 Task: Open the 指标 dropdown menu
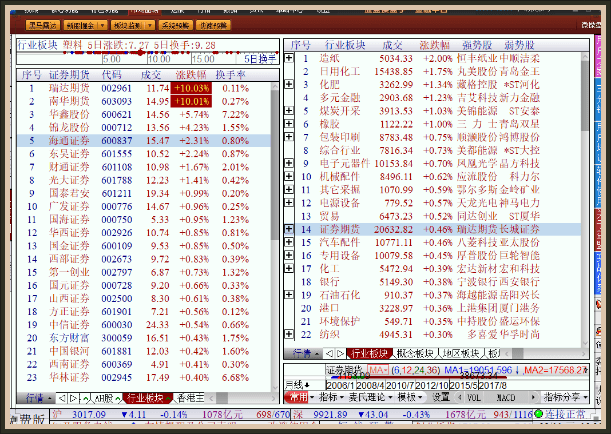pos(331,397)
